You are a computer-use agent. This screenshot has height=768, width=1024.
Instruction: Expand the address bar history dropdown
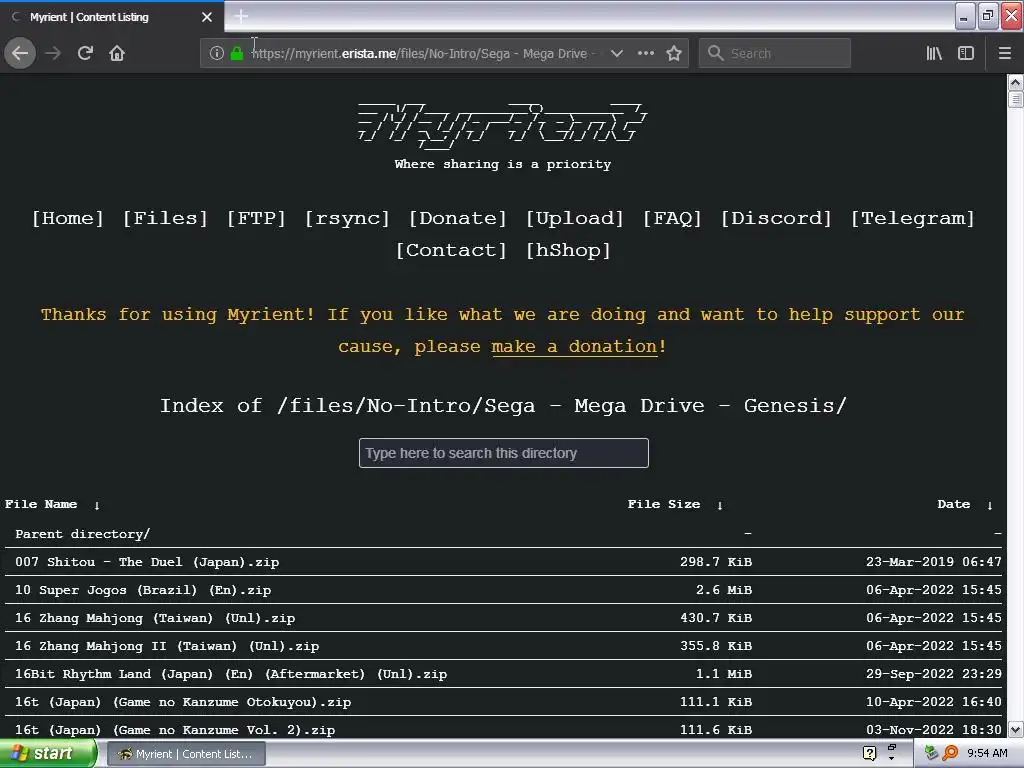[616, 53]
